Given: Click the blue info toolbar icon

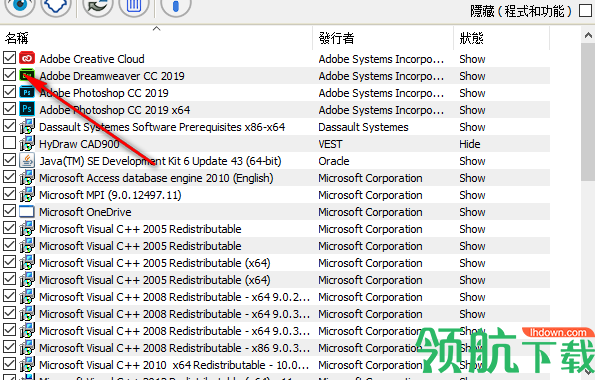Looking at the screenshot, I should 175,5.
